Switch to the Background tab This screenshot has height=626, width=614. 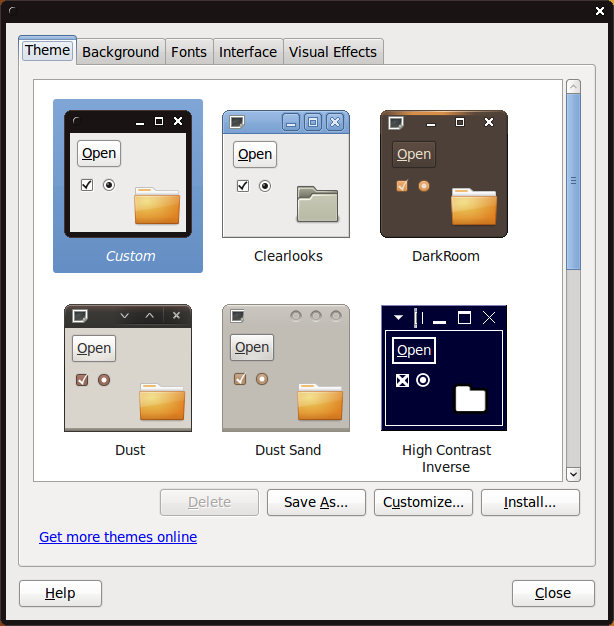click(x=121, y=52)
